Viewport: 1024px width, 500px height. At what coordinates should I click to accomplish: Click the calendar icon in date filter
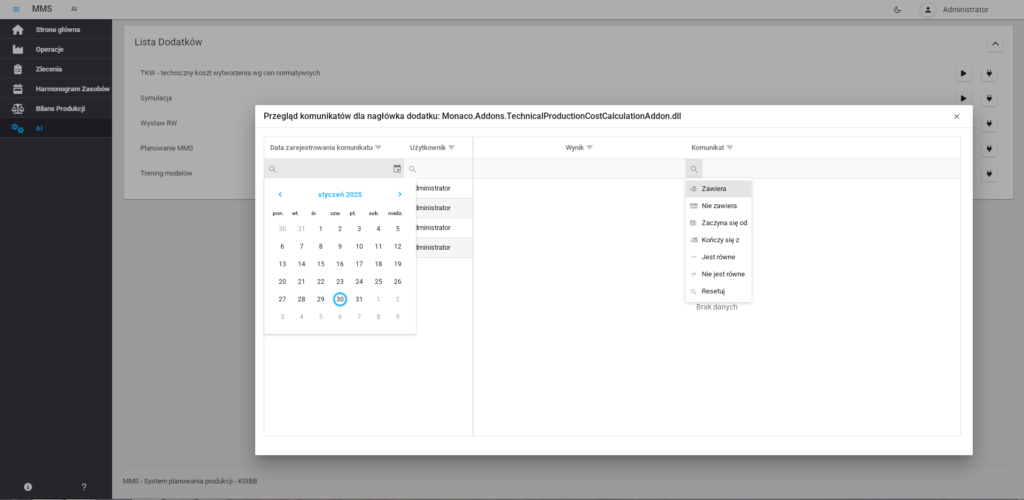pyautogui.click(x=397, y=169)
